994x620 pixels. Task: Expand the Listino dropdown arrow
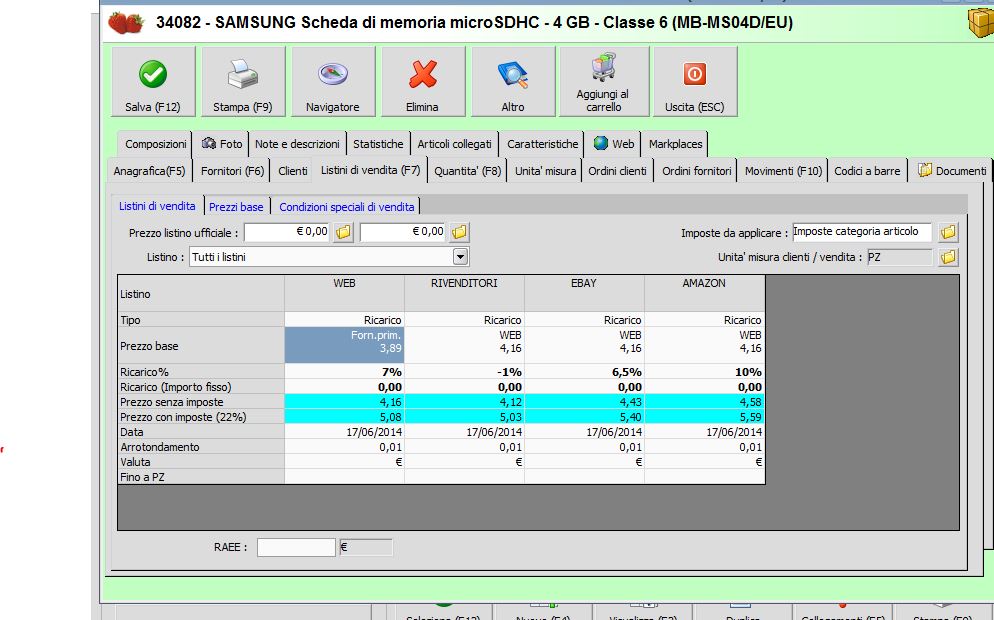pyautogui.click(x=460, y=257)
